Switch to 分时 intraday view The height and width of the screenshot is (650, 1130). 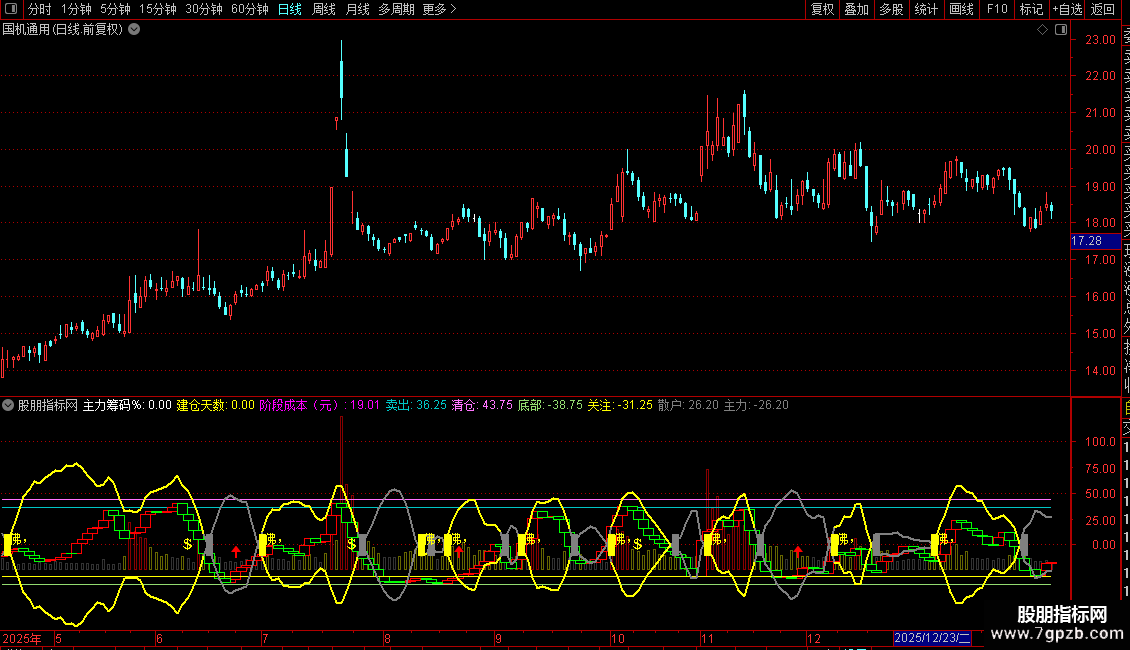tap(39, 9)
